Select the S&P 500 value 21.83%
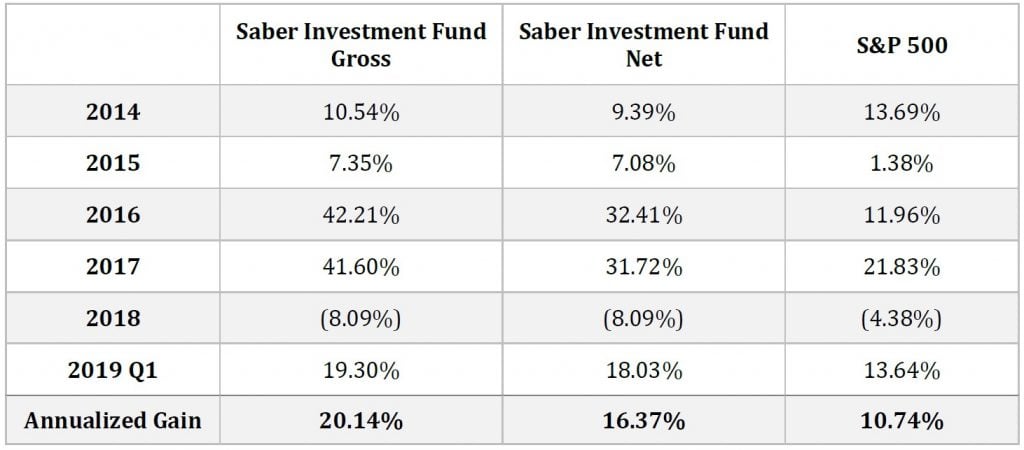This screenshot has width=1024, height=450. coord(903,267)
